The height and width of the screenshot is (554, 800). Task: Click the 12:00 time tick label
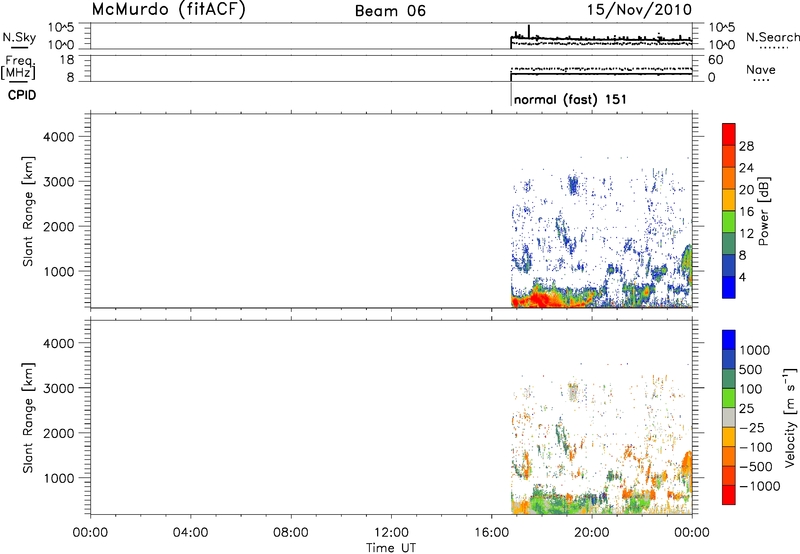point(391,533)
